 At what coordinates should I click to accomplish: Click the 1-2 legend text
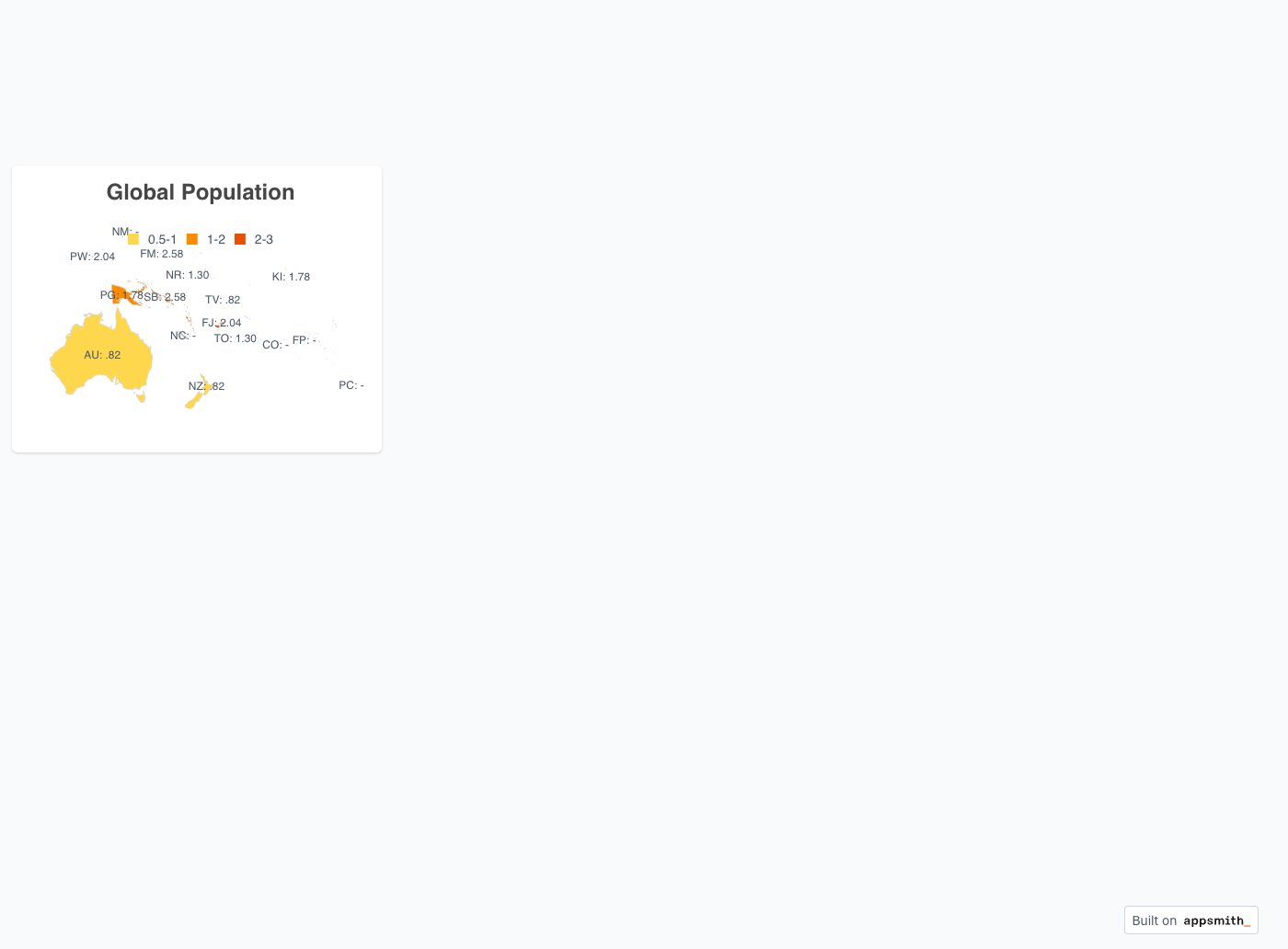click(216, 239)
